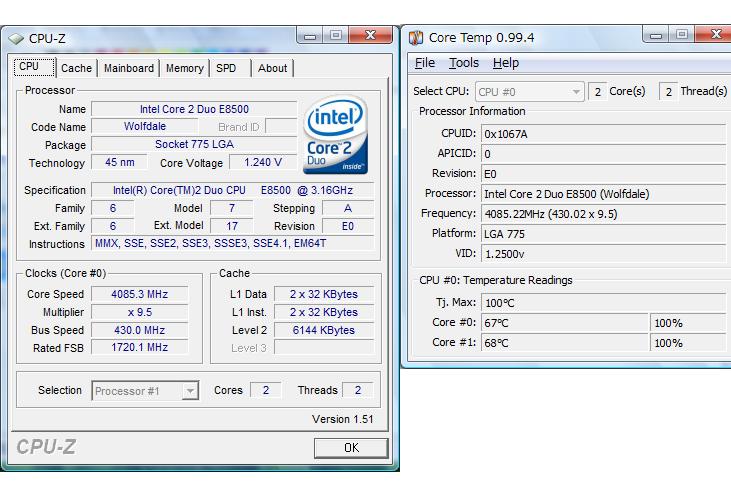Click the CPUID field '0x1067A'
Screen dimensions: 731x498
click(604, 134)
